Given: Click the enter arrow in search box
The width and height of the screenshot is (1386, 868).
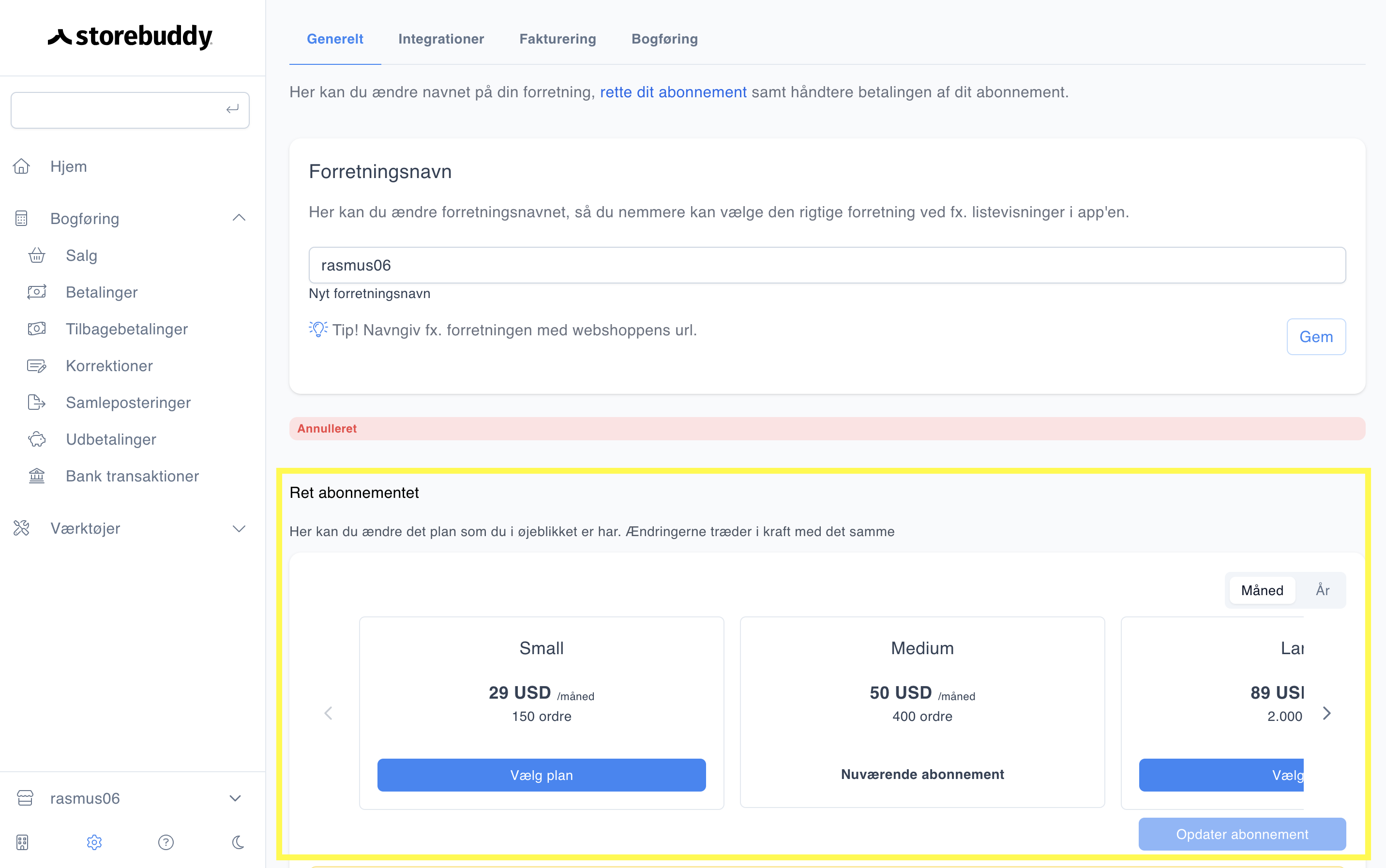Looking at the screenshot, I should click(x=232, y=109).
